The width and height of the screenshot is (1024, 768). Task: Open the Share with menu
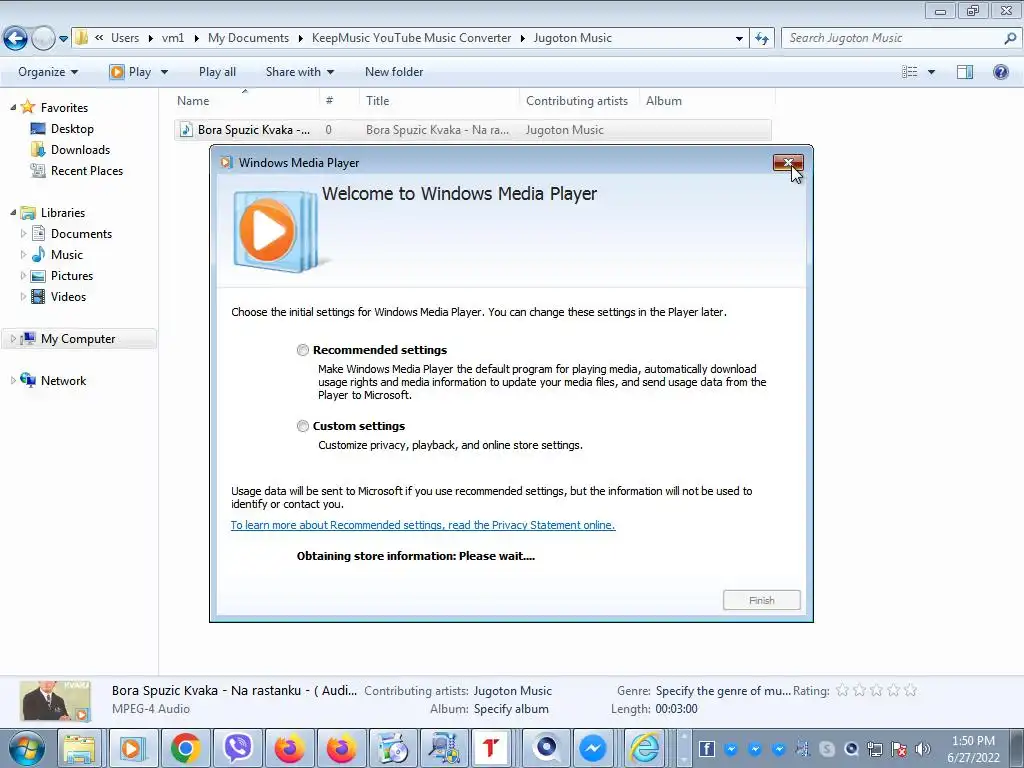click(x=300, y=72)
